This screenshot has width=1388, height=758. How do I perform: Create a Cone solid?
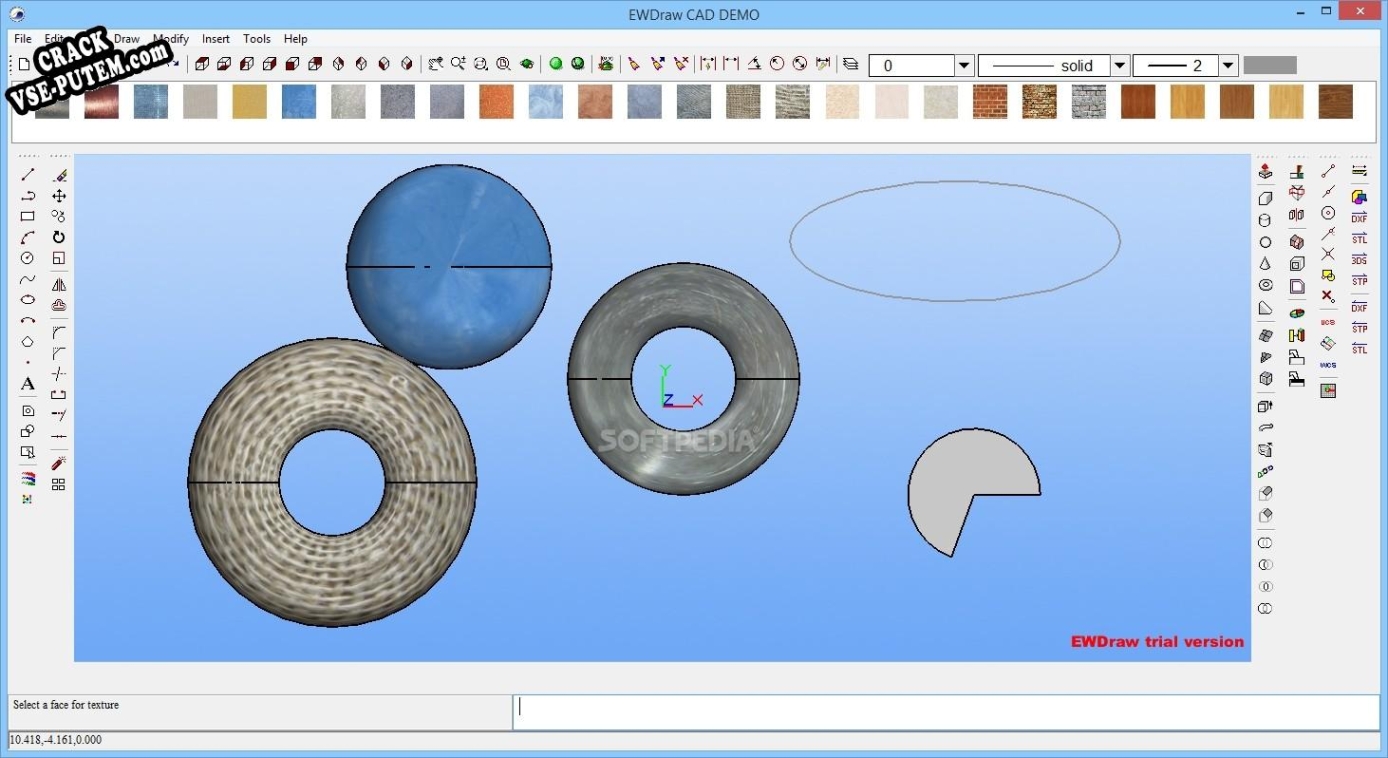tap(1265, 264)
